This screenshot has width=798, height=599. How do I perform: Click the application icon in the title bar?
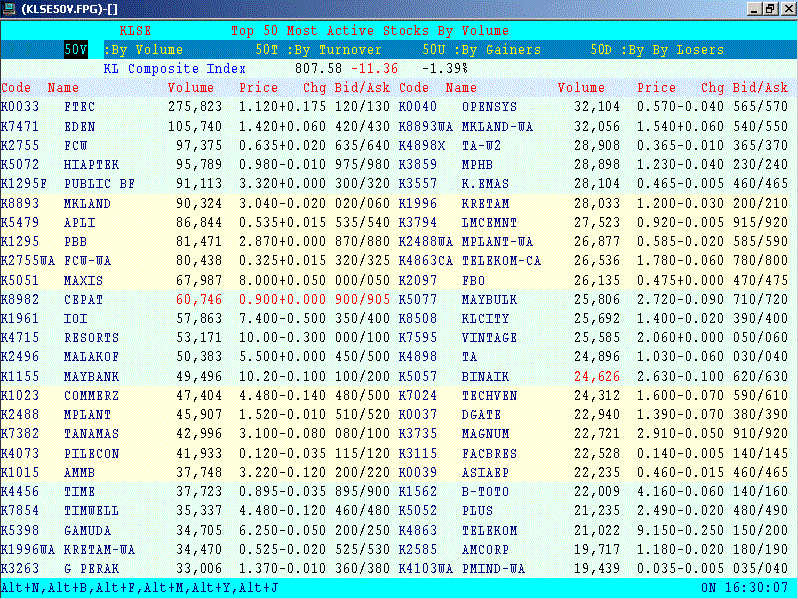click(x=9, y=9)
